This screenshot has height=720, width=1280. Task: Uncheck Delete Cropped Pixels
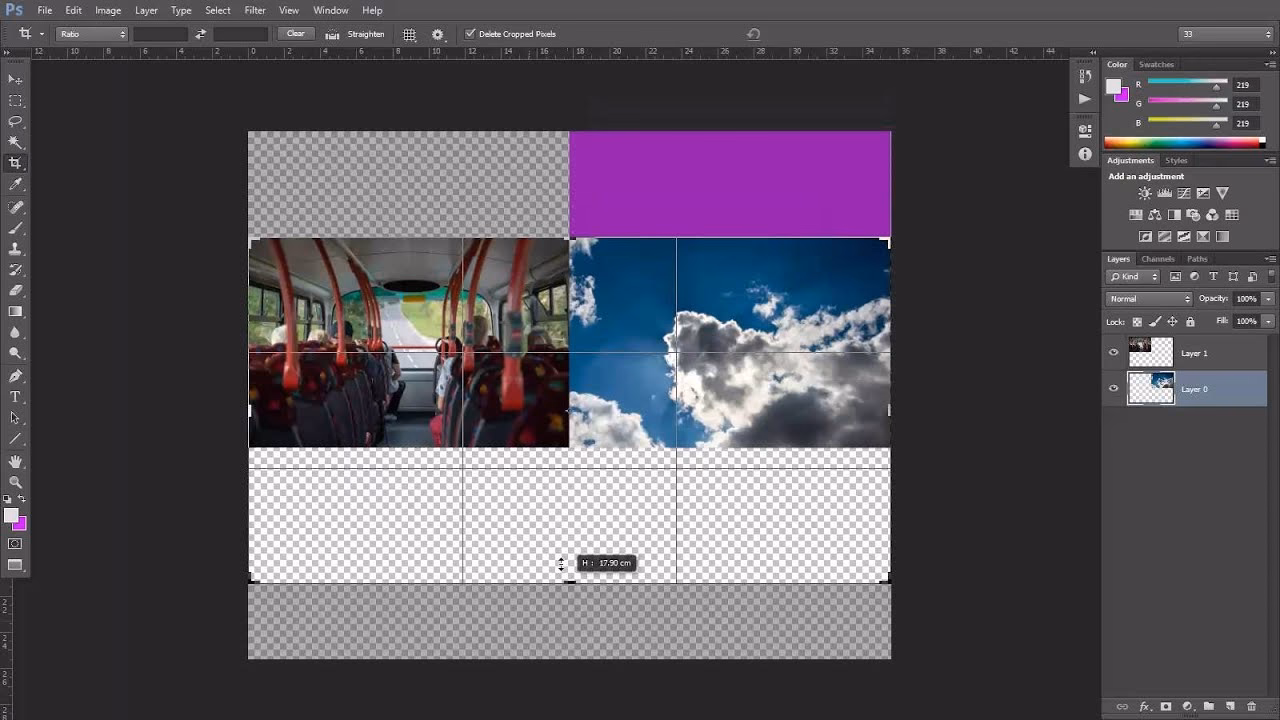coord(470,33)
